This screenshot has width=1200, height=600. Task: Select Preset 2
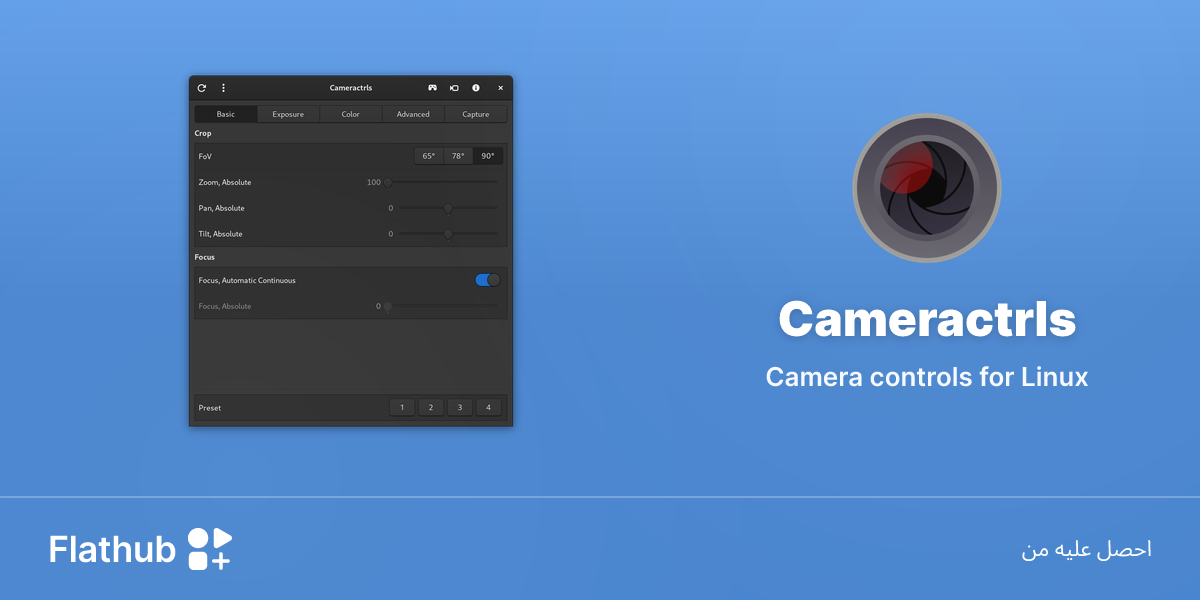point(431,407)
